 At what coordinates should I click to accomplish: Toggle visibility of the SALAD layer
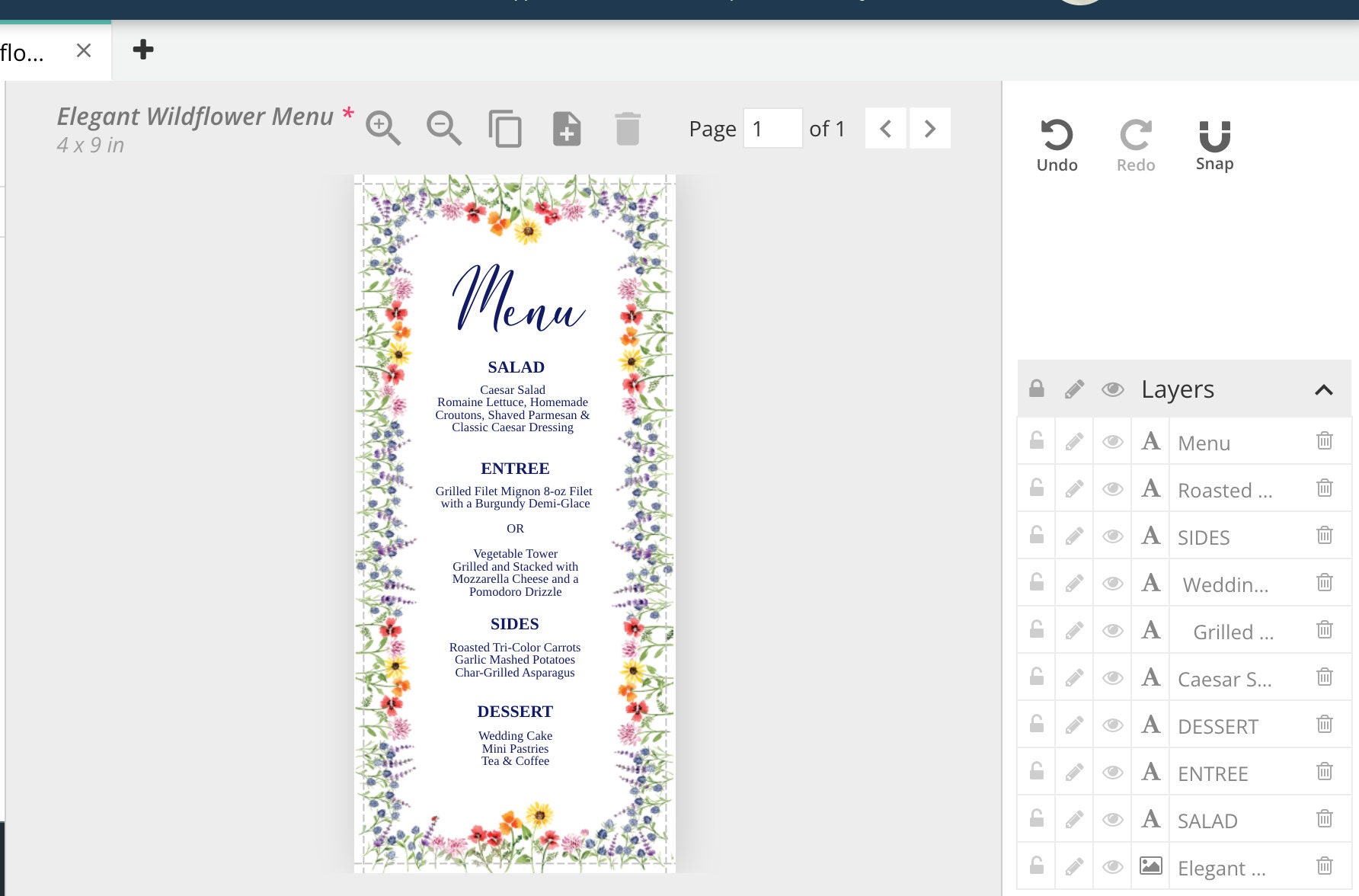1111,819
